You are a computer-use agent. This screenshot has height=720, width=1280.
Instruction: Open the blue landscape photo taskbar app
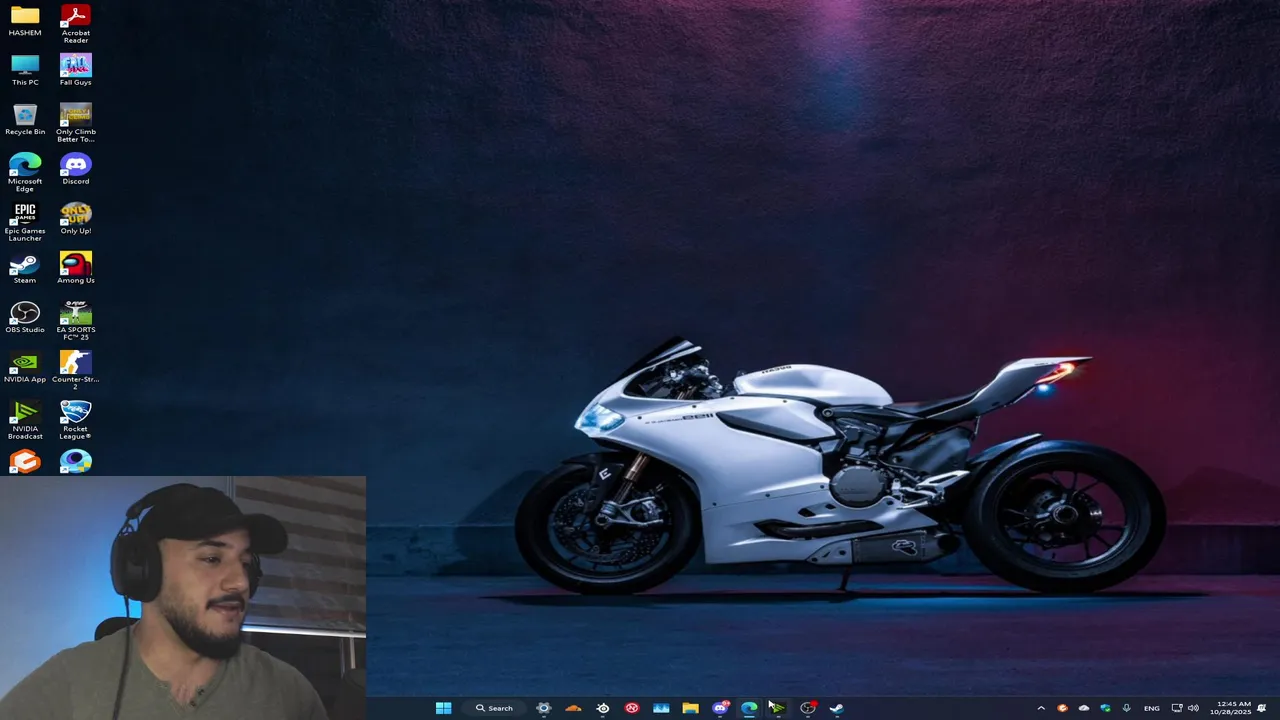tap(661, 708)
